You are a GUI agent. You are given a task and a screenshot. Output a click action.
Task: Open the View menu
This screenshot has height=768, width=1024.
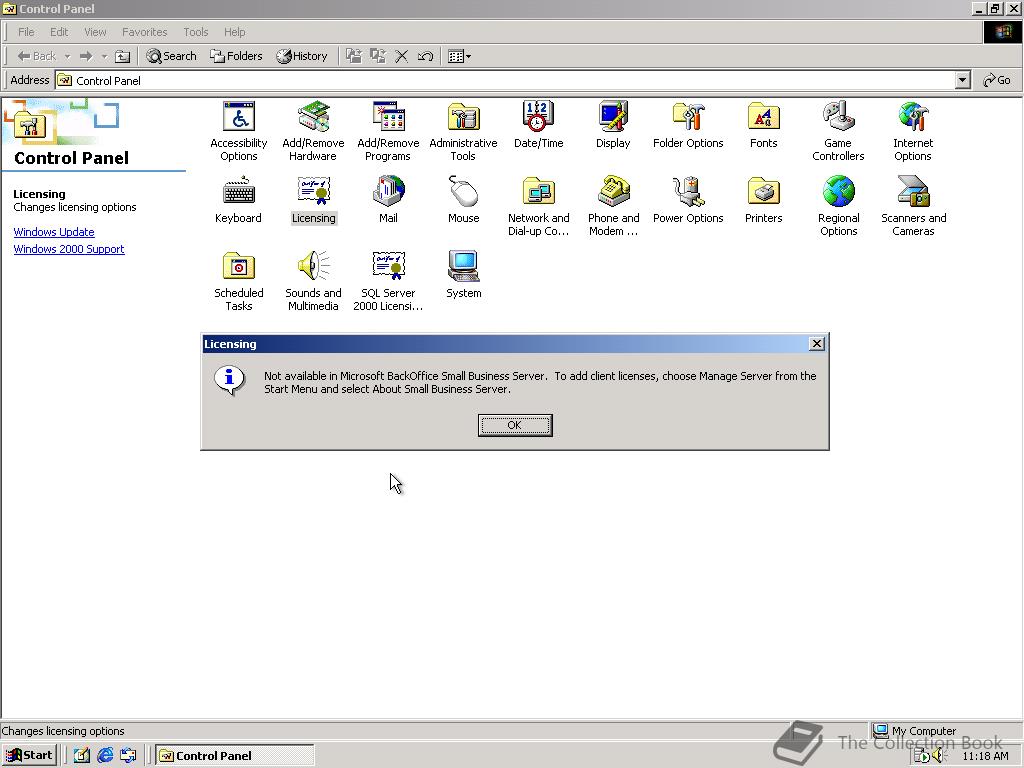(95, 32)
